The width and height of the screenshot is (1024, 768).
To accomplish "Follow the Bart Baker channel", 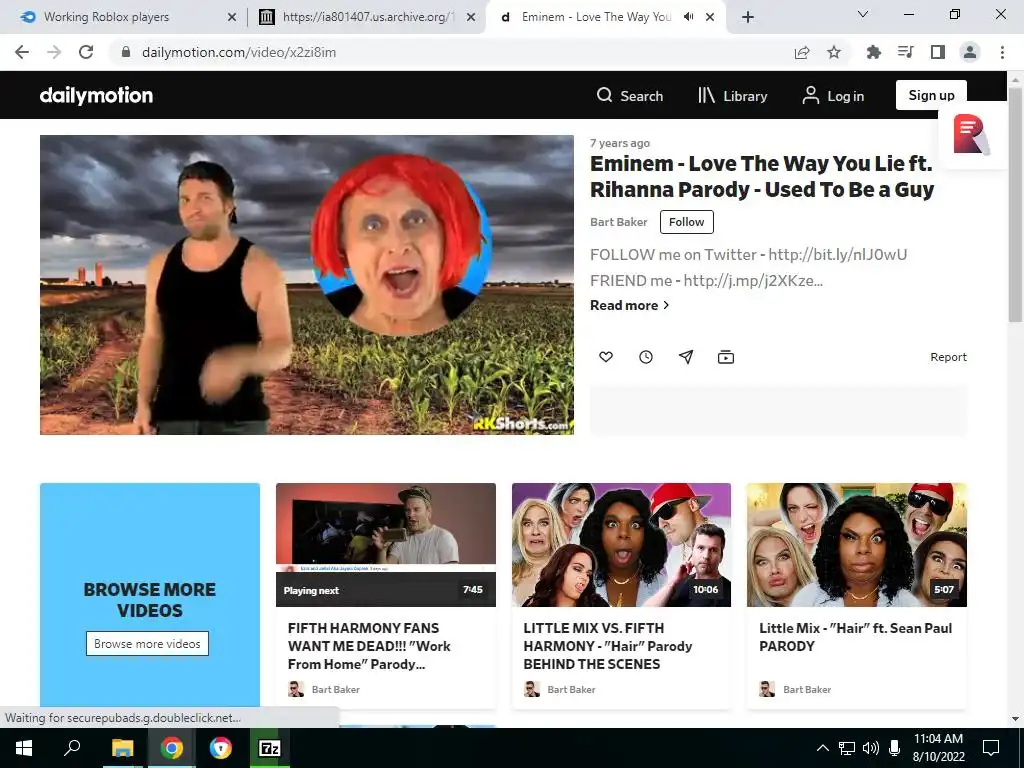I will pyautogui.click(x=686, y=222).
